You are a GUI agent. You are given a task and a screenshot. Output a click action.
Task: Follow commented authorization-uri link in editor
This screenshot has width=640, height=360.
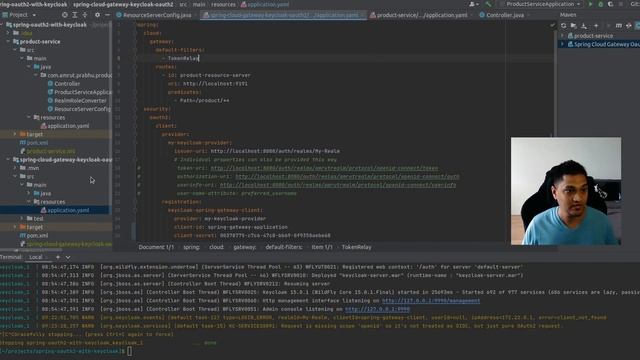coord(347,176)
